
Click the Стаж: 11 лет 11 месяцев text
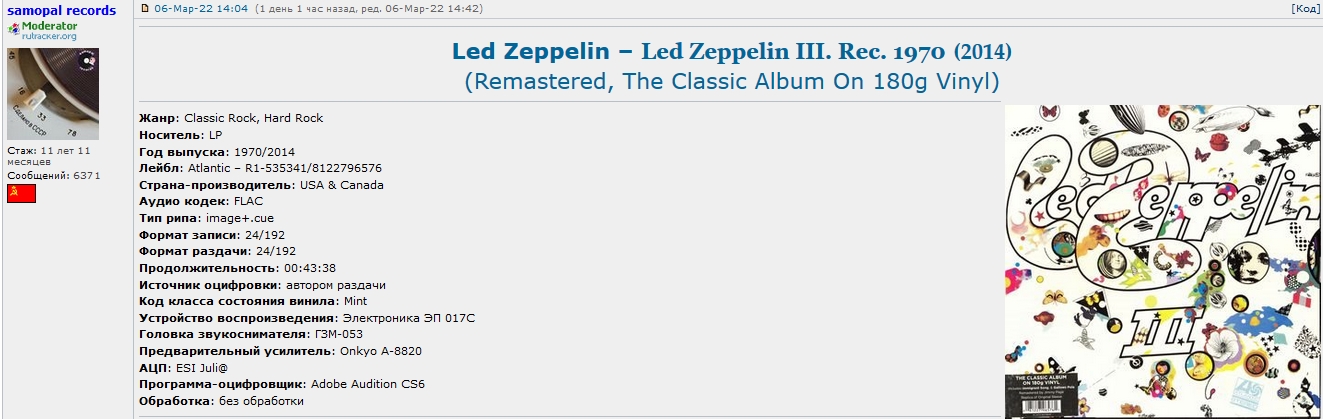tap(49, 155)
